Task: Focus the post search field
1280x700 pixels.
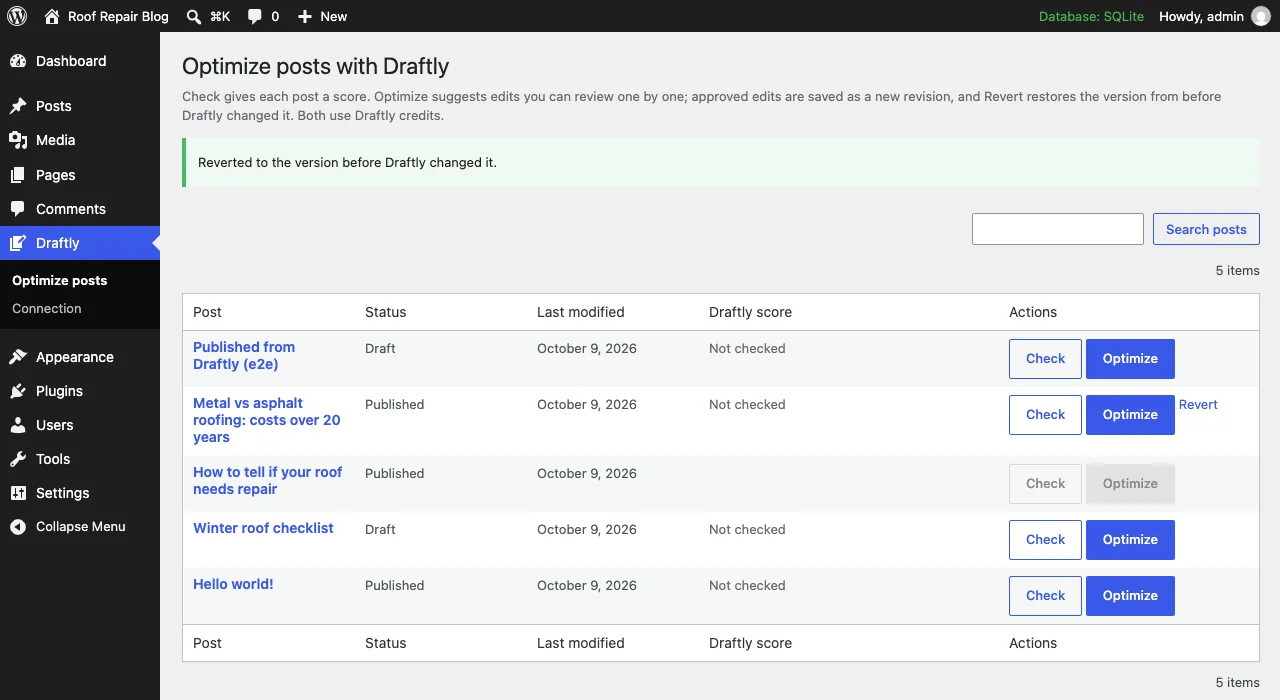Action: 1058,229
